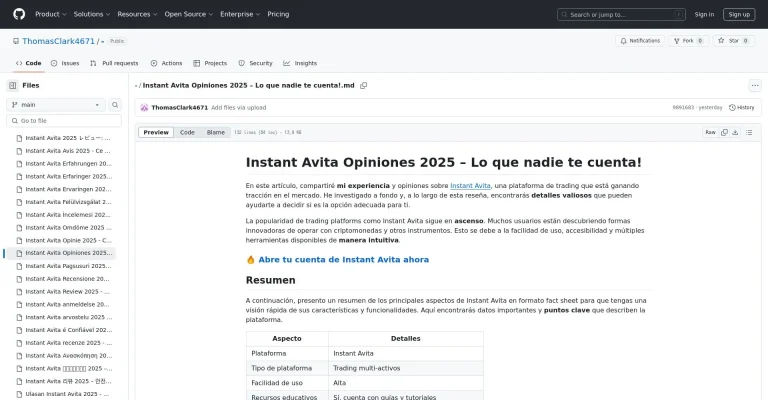
Task: Open the Pull requests tab
Action: tap(114, 63)
